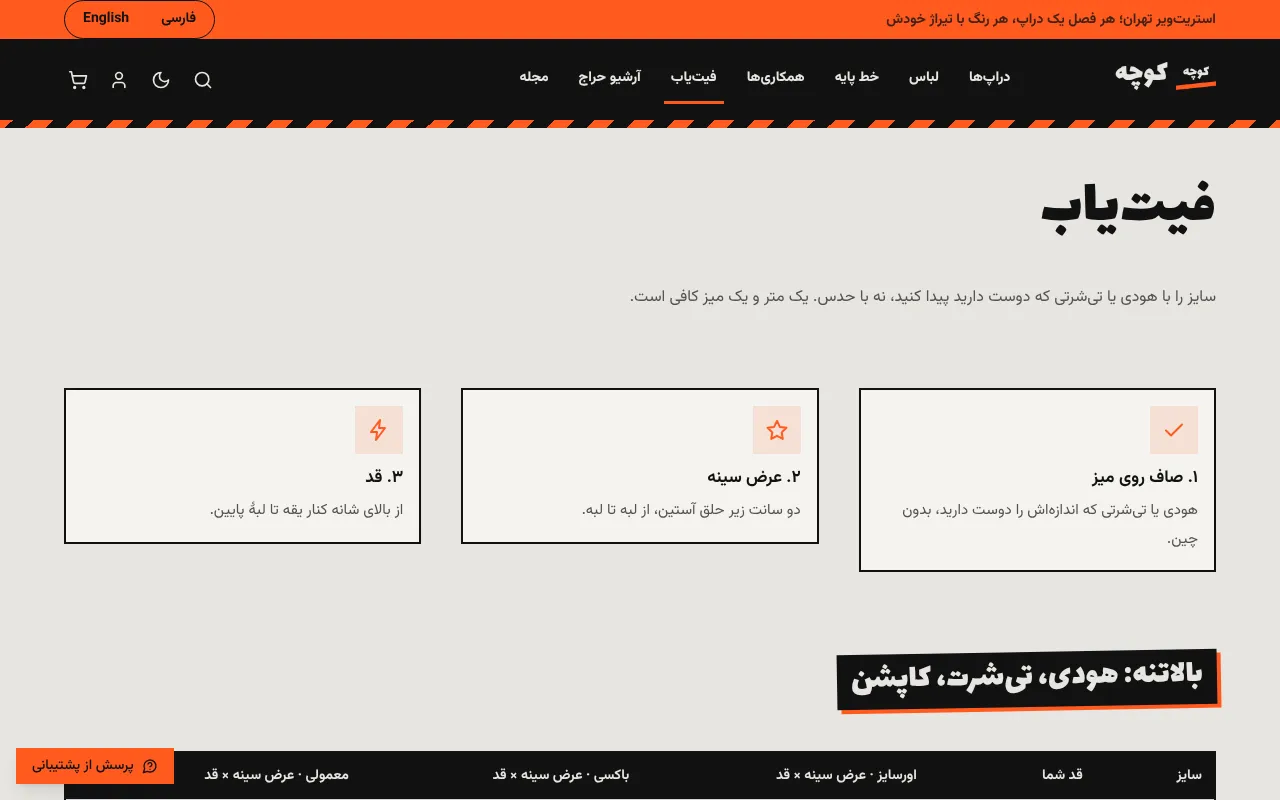Open مجله navigation item
The height and width of the screenshot is (800, 1280).
[x=534, y=77]
